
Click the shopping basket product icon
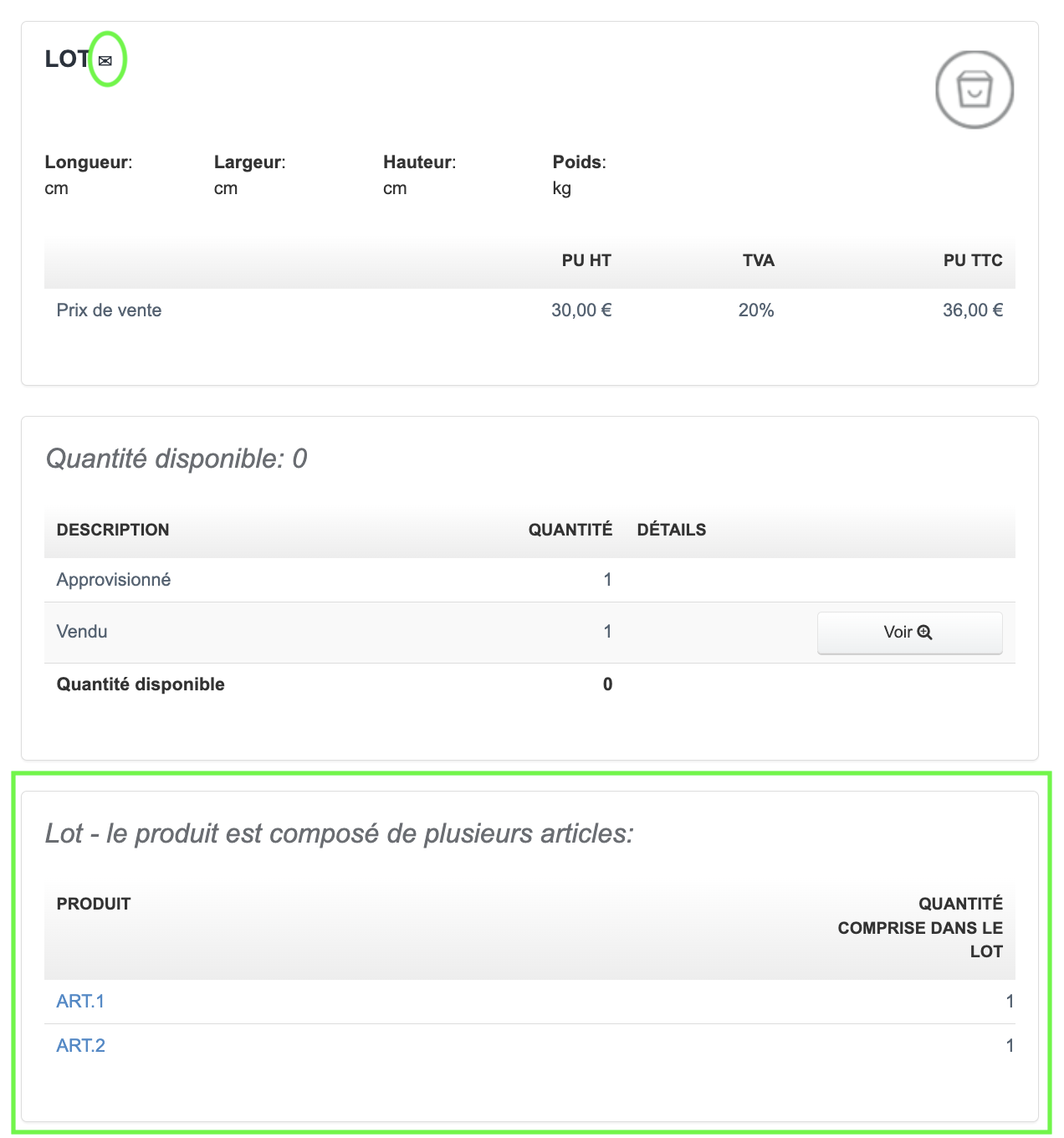[974, 90]
